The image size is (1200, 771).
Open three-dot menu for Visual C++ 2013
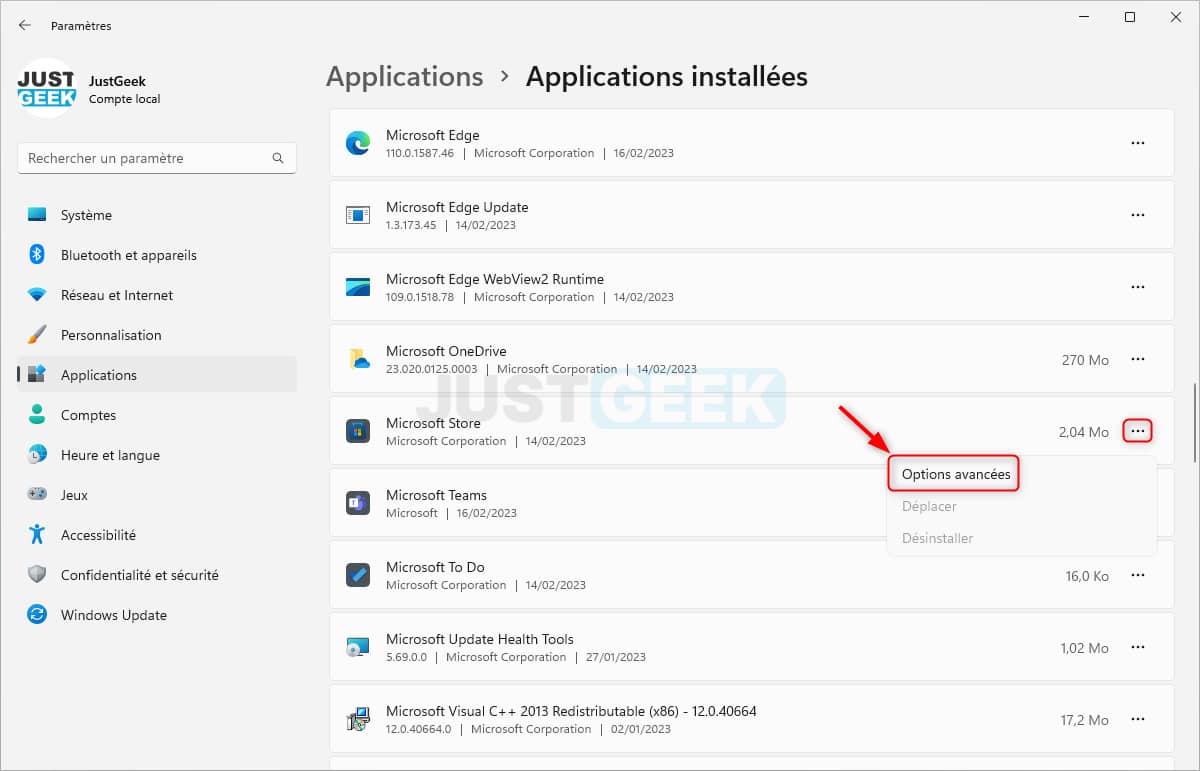1138,719
